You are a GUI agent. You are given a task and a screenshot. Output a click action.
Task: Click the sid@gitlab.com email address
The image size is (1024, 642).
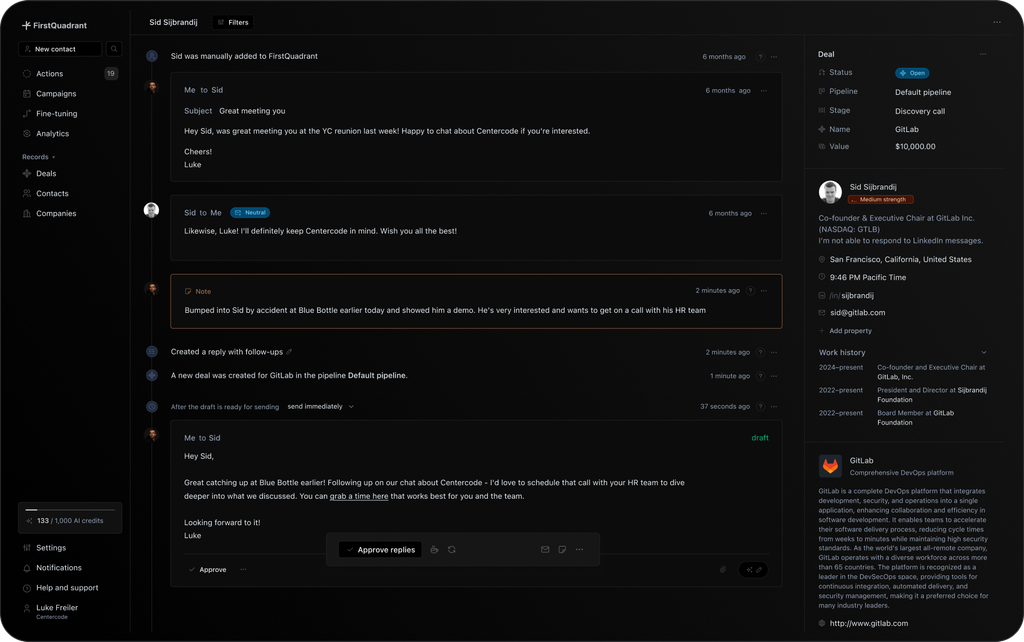click(x=857, y=313)
